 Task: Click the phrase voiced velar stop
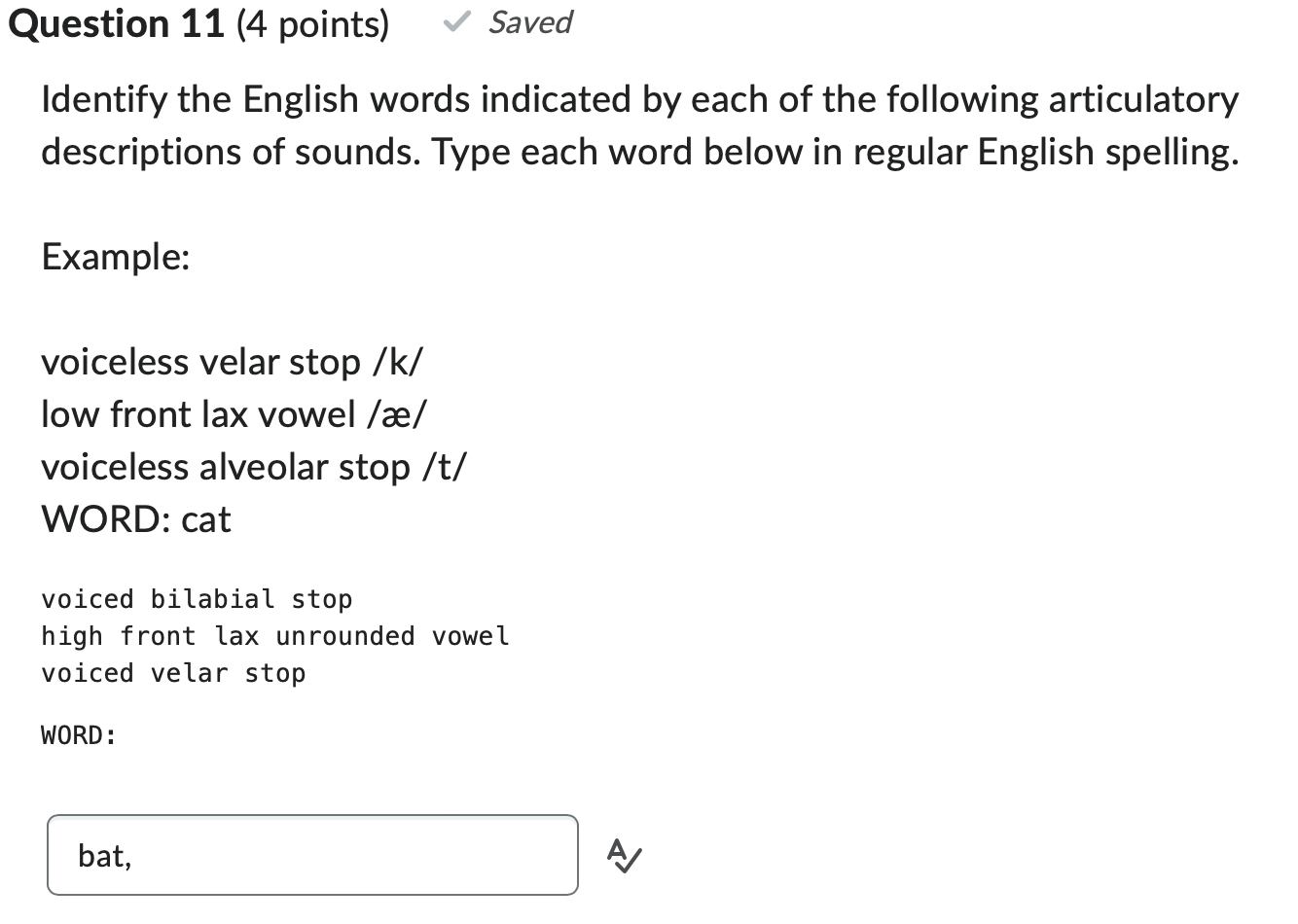[172, 672]
